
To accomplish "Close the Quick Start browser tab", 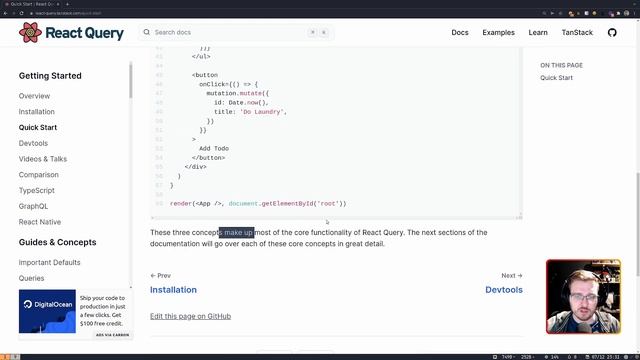I will (x=58, y=4).
